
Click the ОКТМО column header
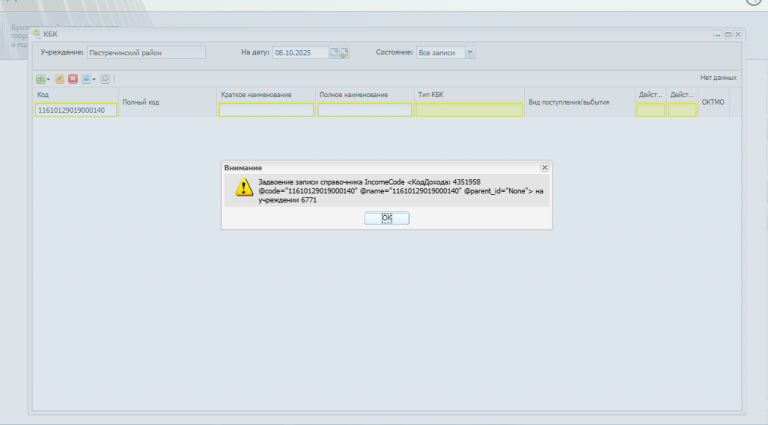(x=713, y=102)
